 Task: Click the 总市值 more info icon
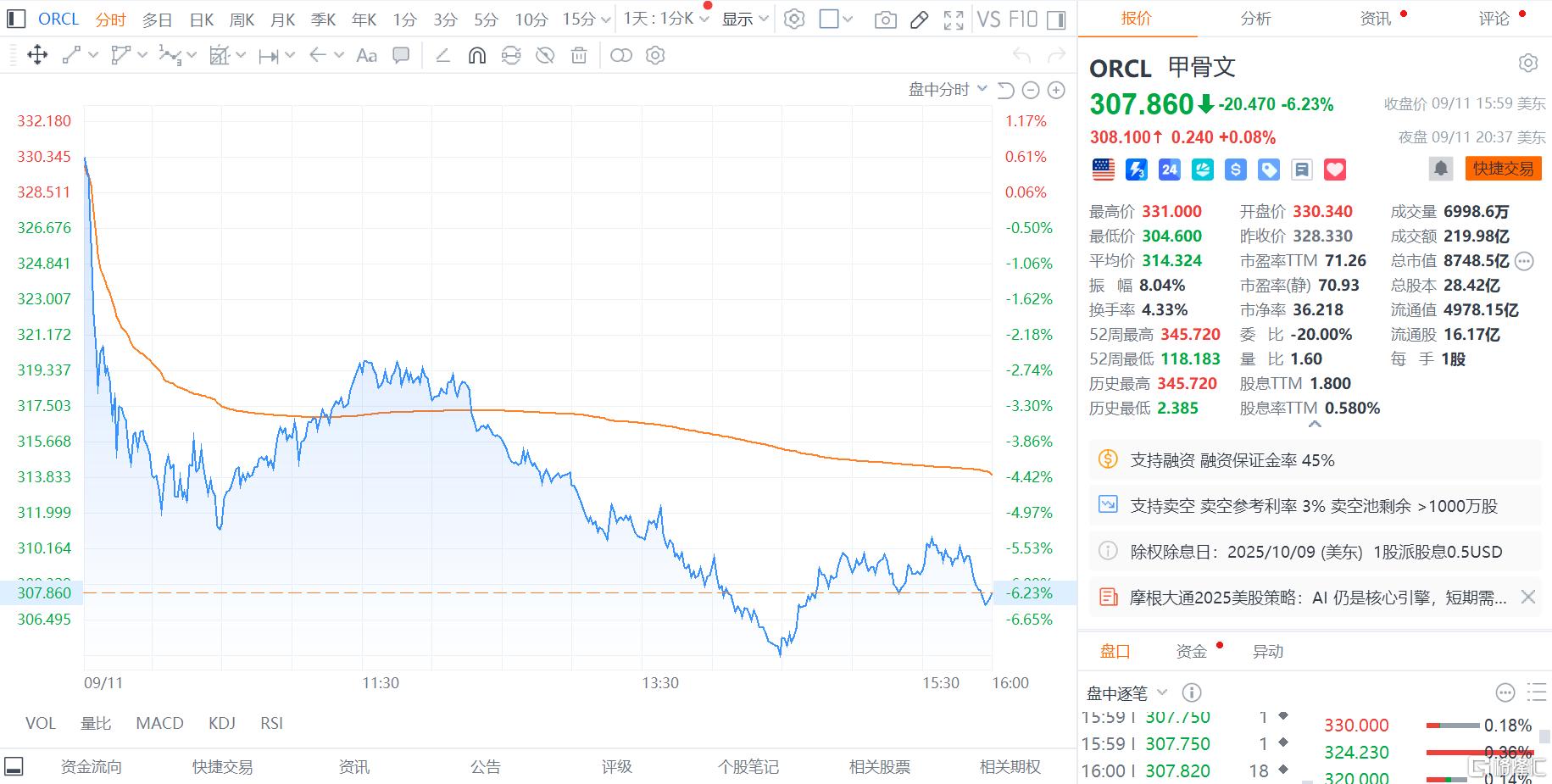point(1524,261)
